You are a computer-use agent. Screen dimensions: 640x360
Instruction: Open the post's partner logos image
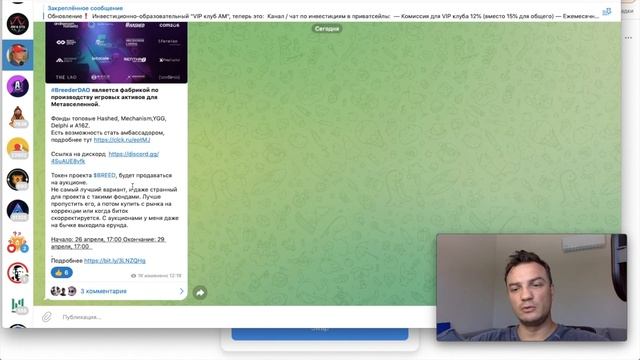(x=116, y=52)
